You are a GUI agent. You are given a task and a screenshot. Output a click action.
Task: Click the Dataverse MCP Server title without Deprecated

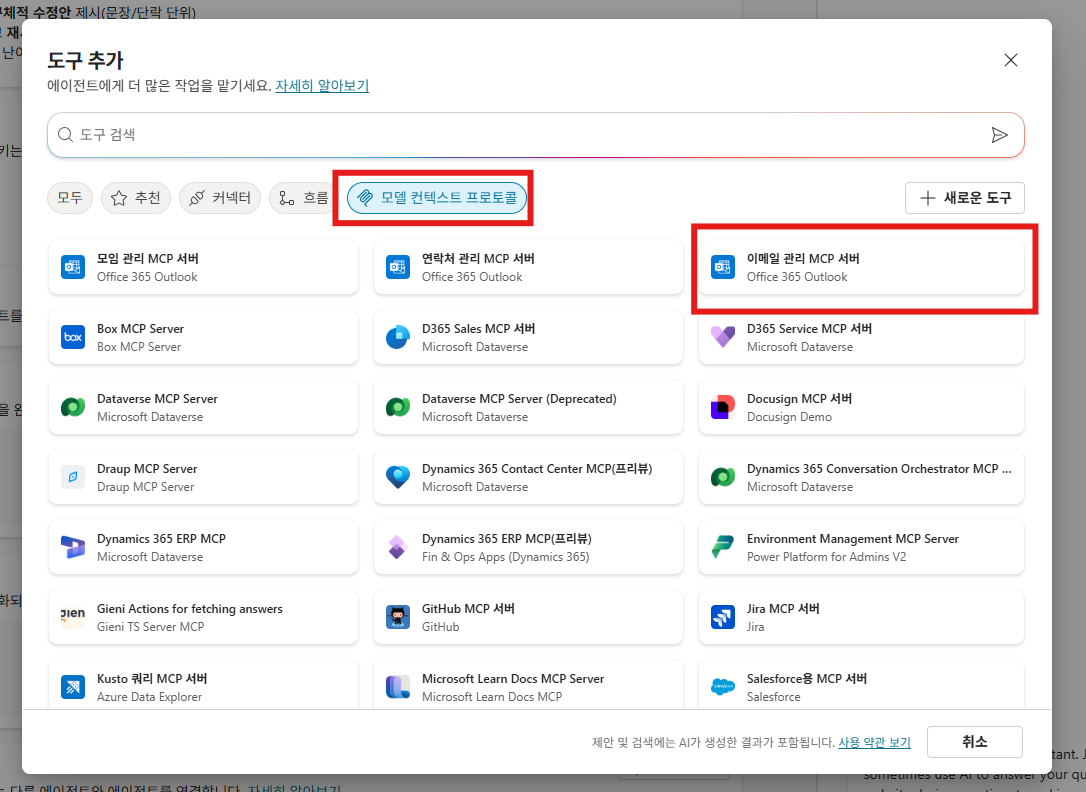157,399
